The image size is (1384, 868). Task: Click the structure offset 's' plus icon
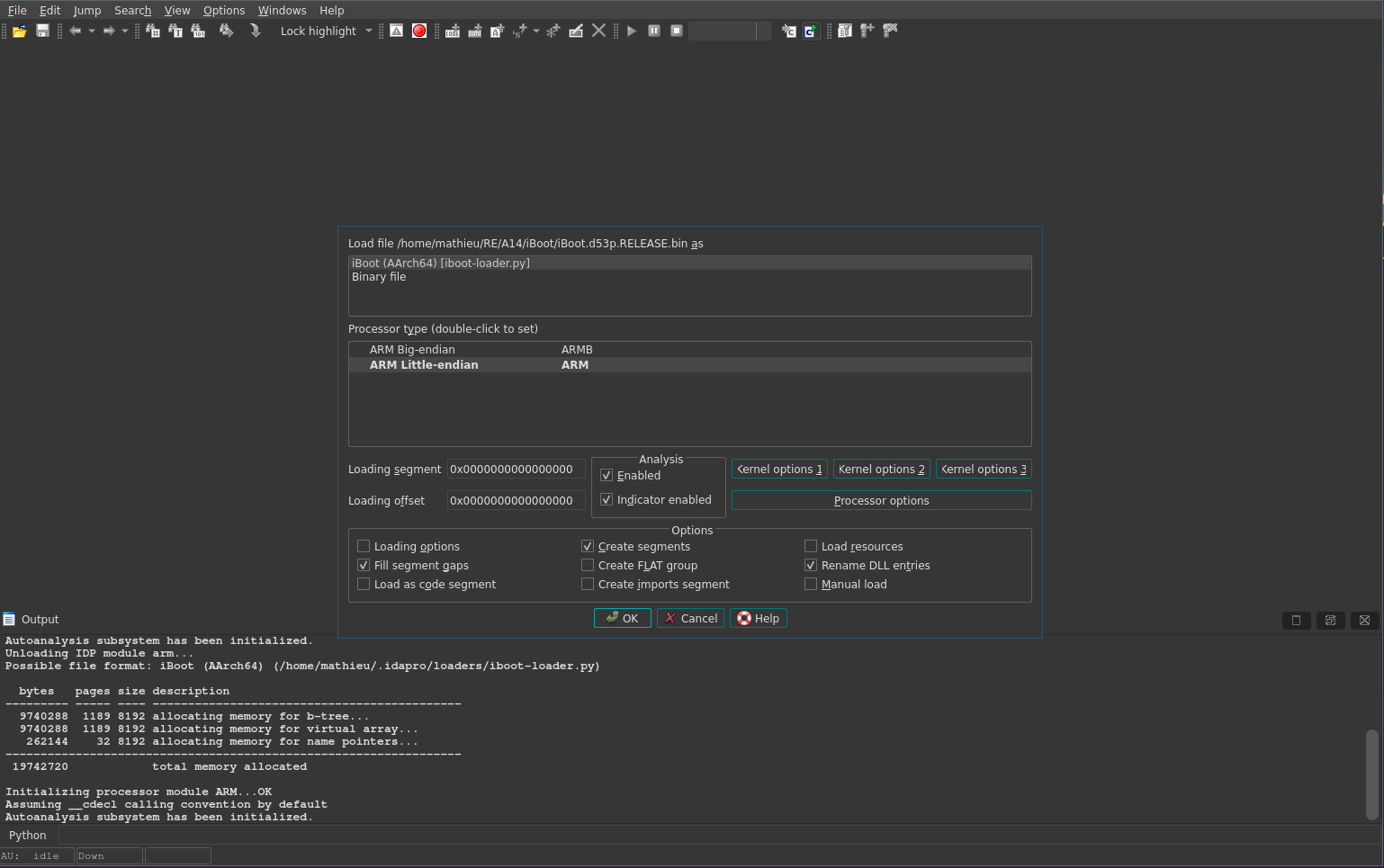click(x=520, y=31)
